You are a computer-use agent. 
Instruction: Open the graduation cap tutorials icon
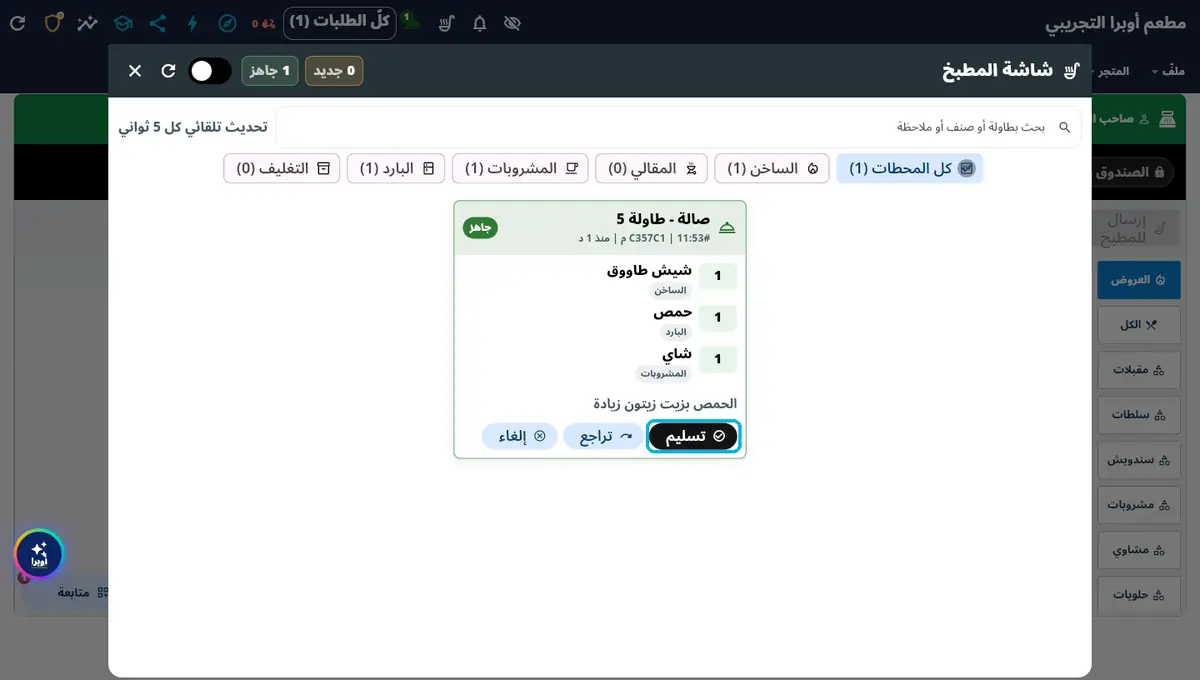[x=122, y=22]
